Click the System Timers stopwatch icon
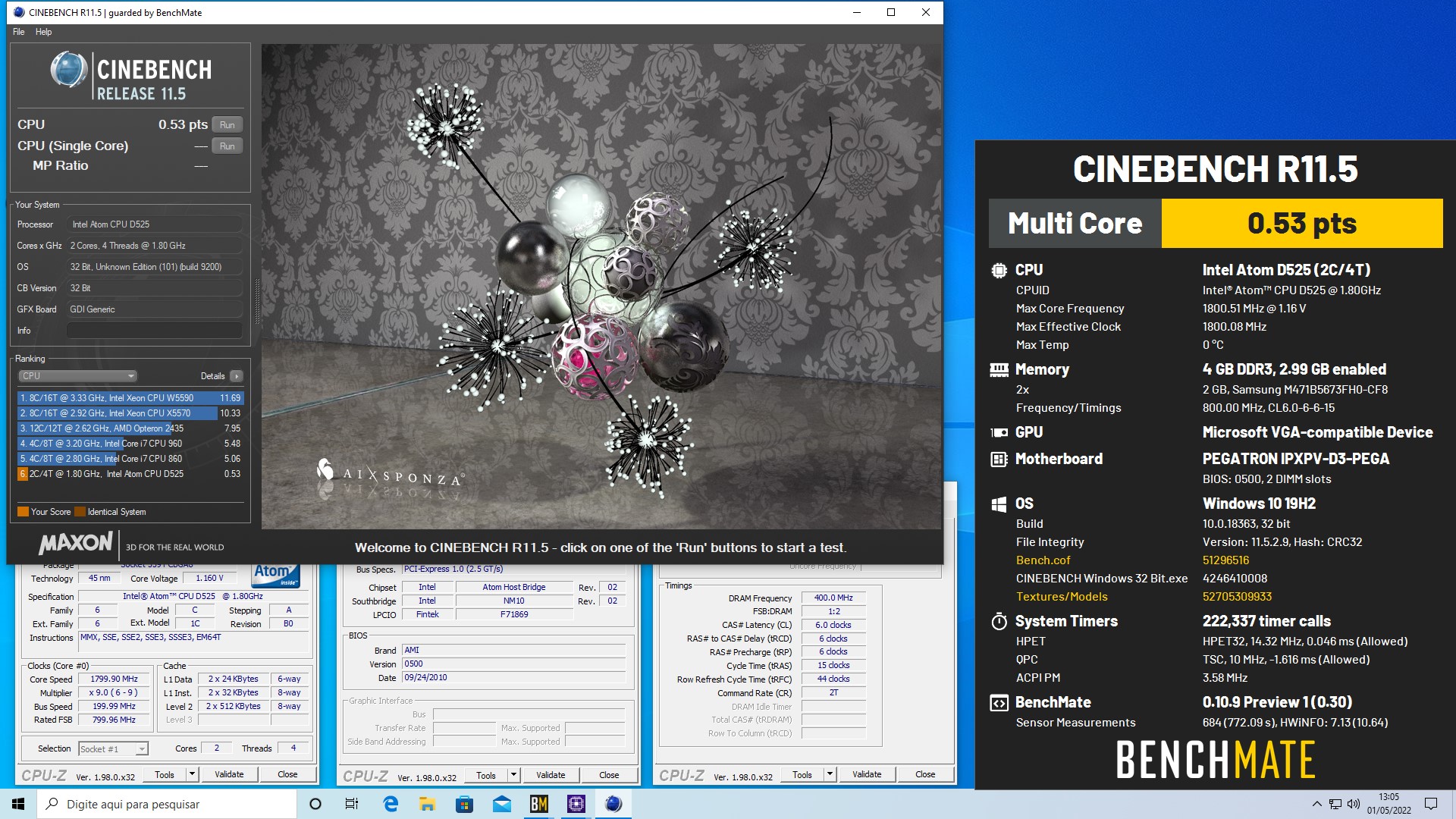The height and width of the screenshot is (819, 1456). point(999,621)
